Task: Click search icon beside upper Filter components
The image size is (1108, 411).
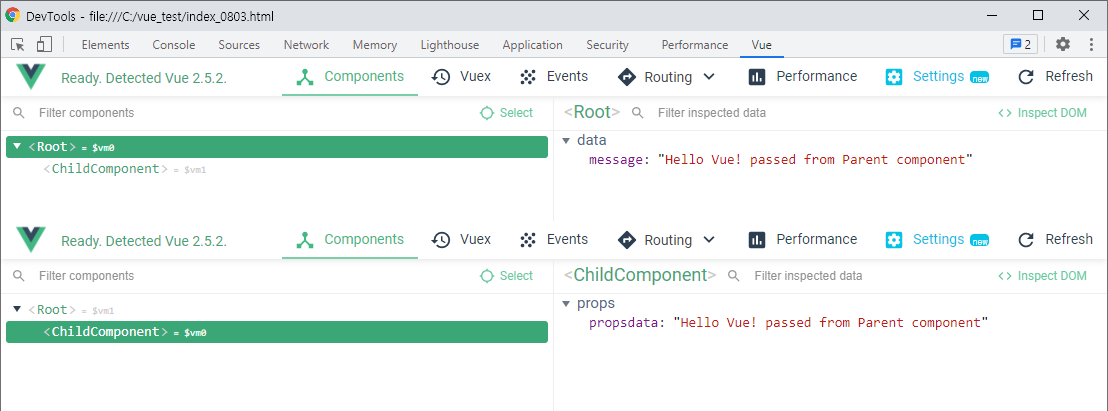Action: [19, 113]
